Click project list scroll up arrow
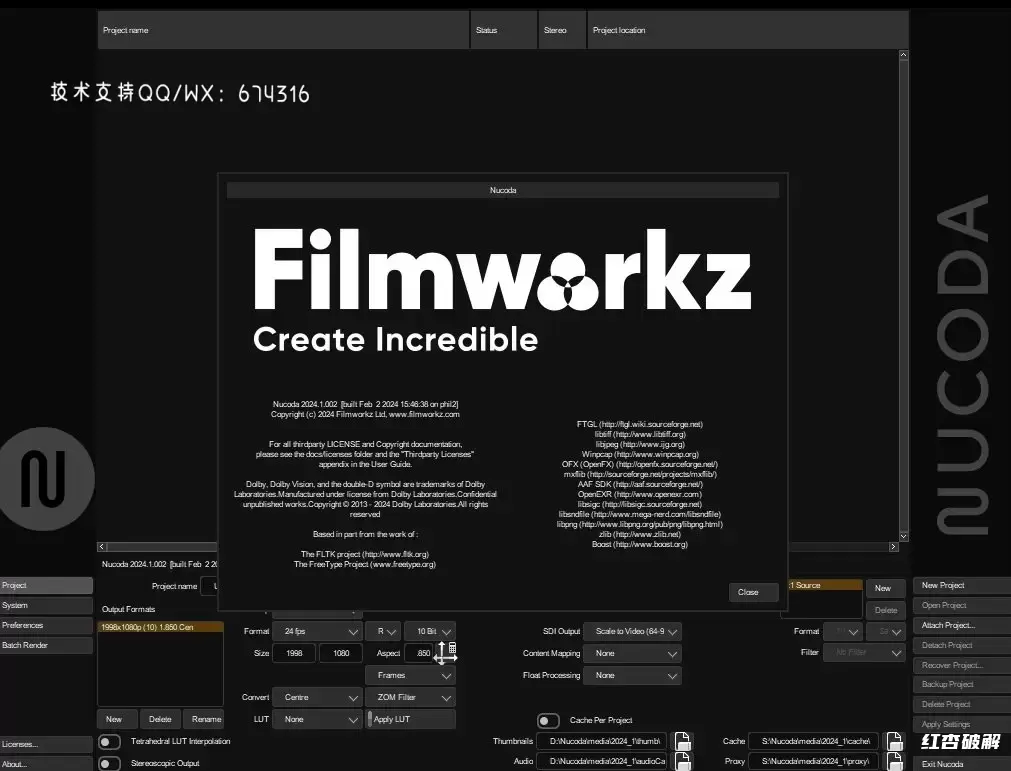The image size is (1011, 771). pos(903,55)
